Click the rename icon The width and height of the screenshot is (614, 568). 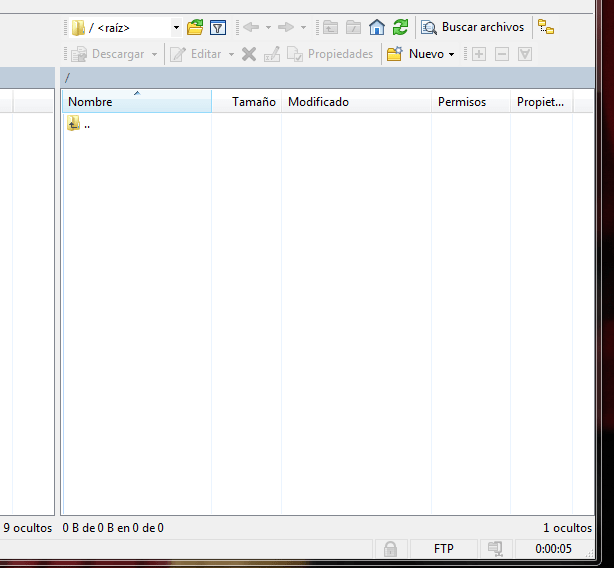click(272, 54)
